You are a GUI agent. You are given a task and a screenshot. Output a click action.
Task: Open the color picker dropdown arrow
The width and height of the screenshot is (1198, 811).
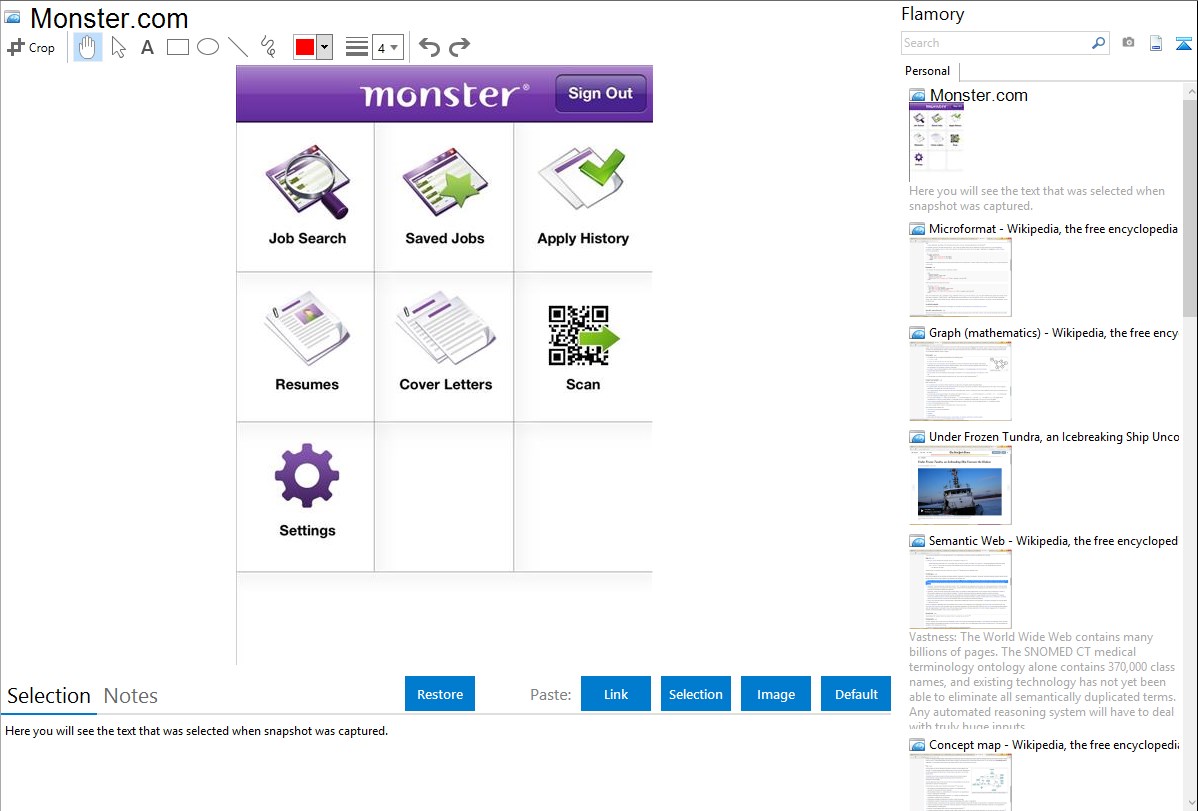324,47
